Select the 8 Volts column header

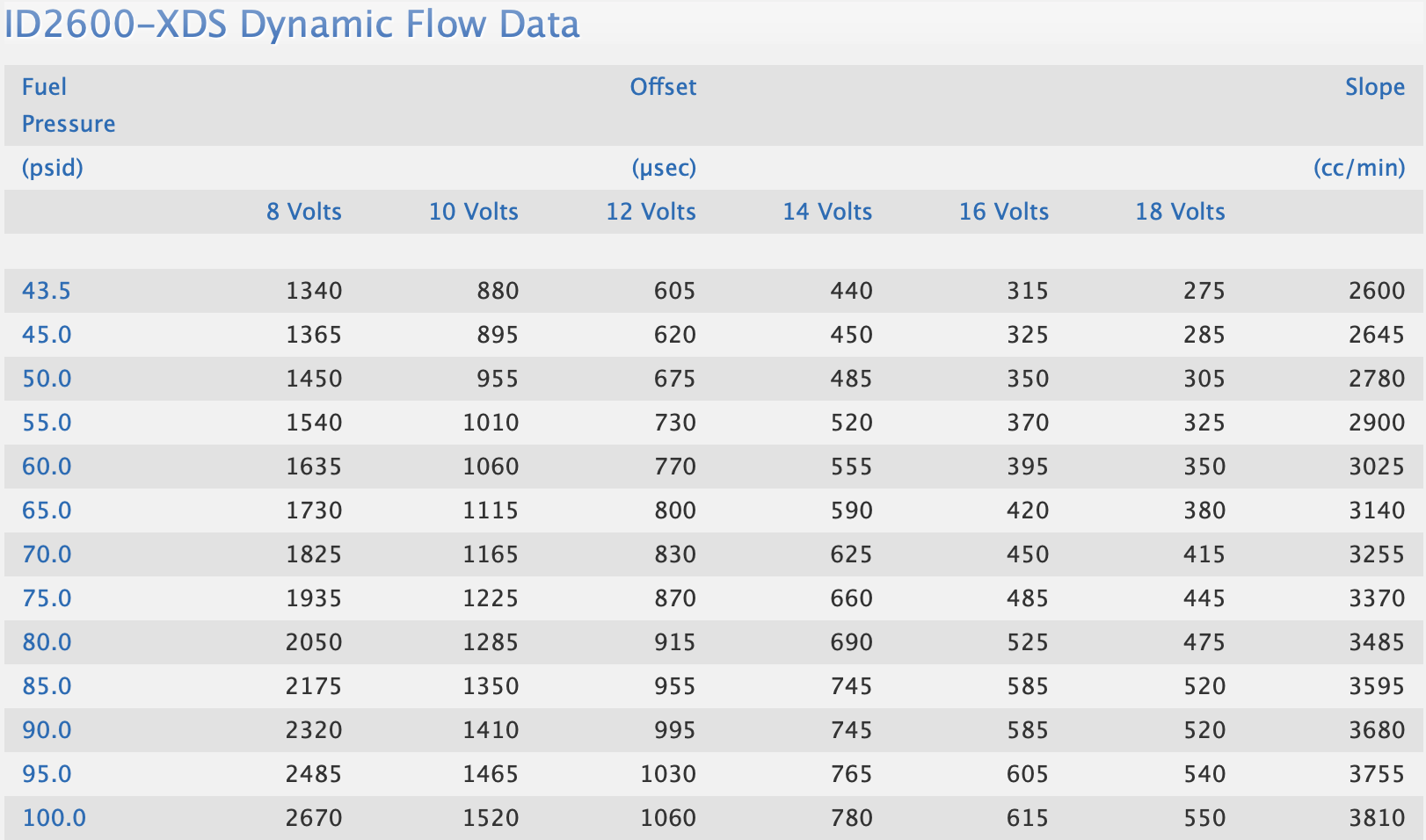pos(303,212)
